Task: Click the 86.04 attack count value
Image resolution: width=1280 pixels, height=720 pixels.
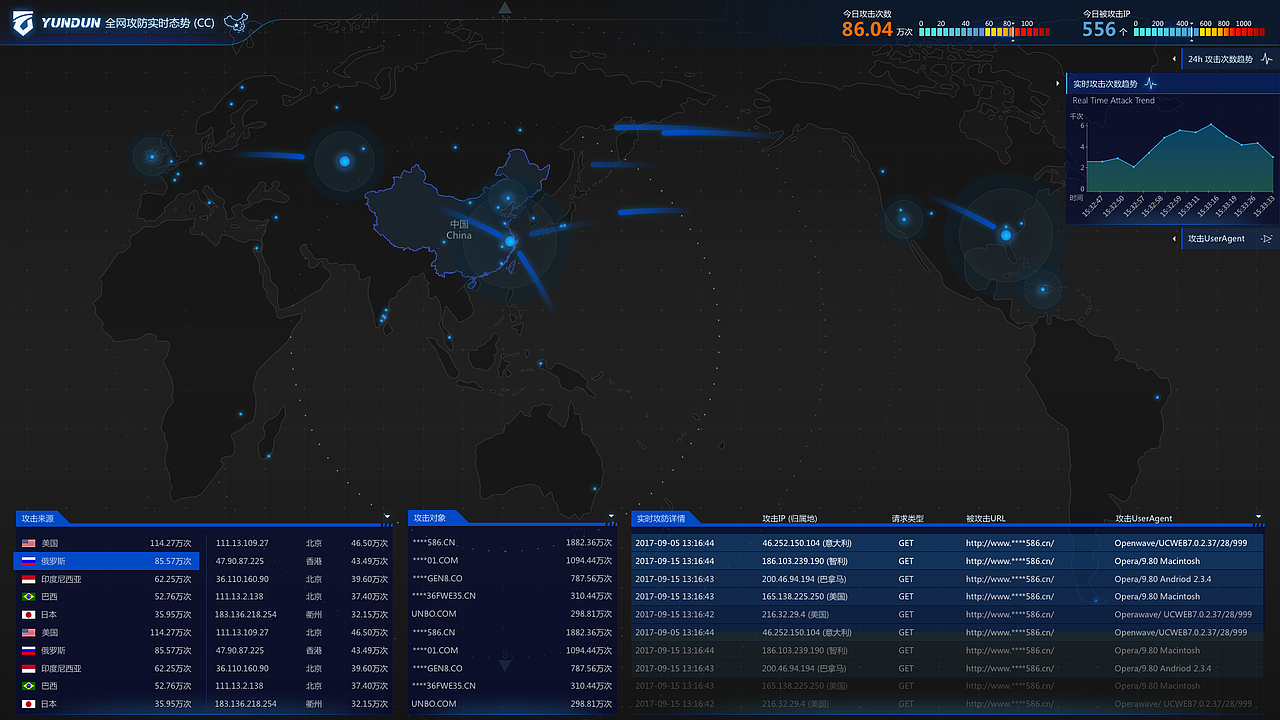Action: pyautogui.click(x=867, y=29)
